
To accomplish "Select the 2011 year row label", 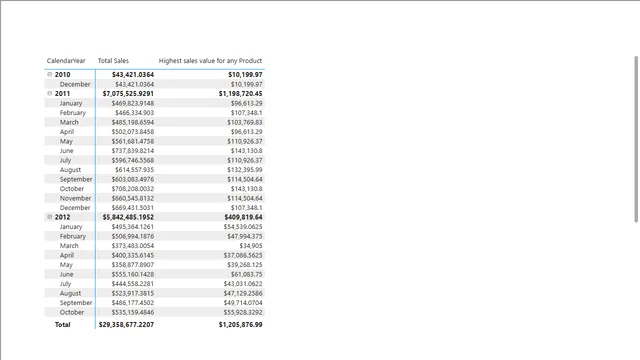I will tap(62, 93).
